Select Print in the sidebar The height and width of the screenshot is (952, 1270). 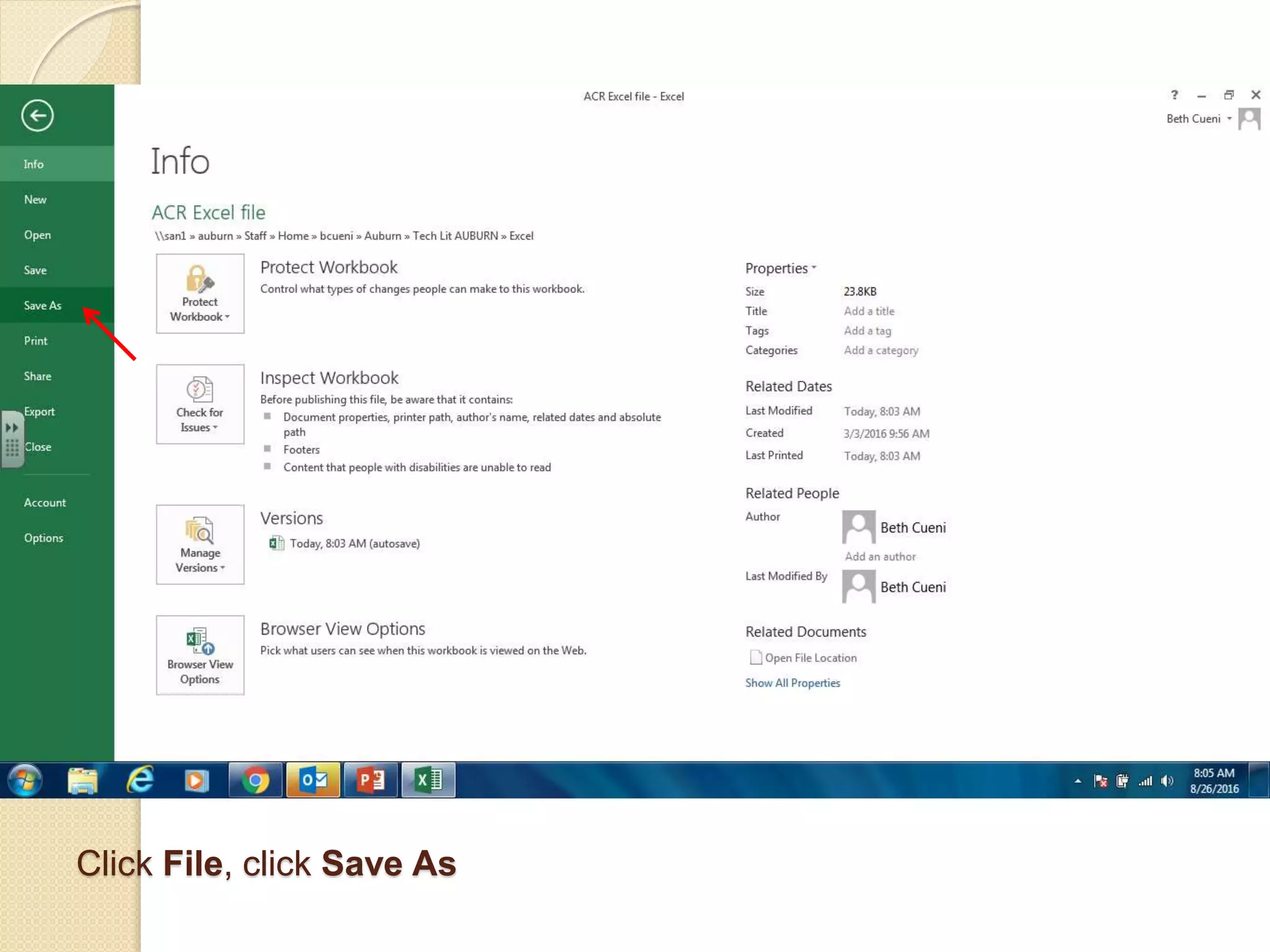click(x=57, y=340)
